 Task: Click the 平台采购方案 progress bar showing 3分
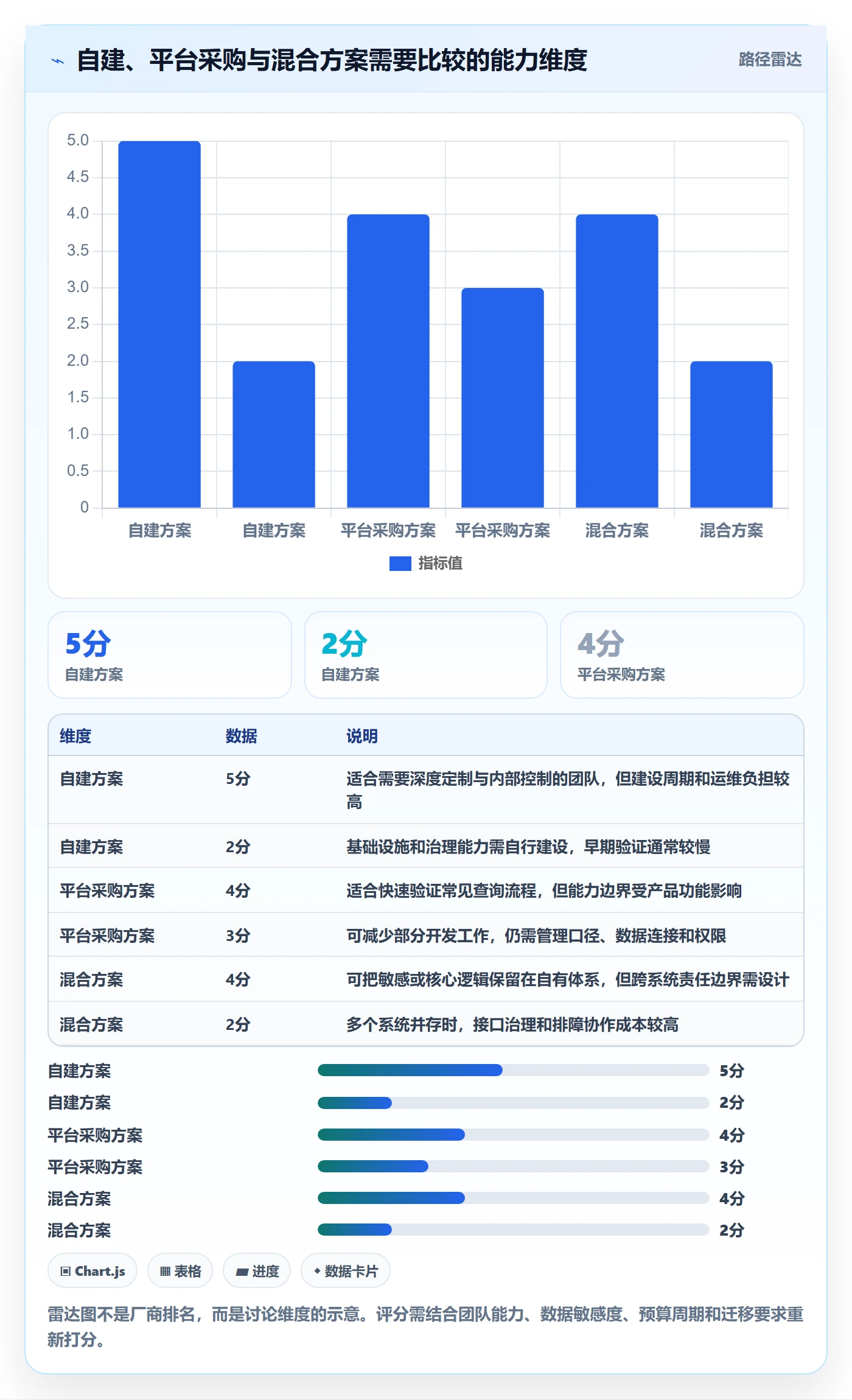pyautogui.click(x=514, y=1166)
